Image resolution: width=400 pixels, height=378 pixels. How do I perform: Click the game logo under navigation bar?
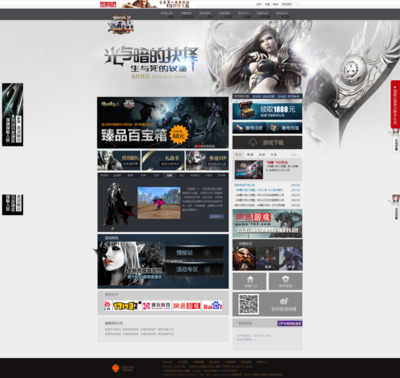[x=120, y=24]
